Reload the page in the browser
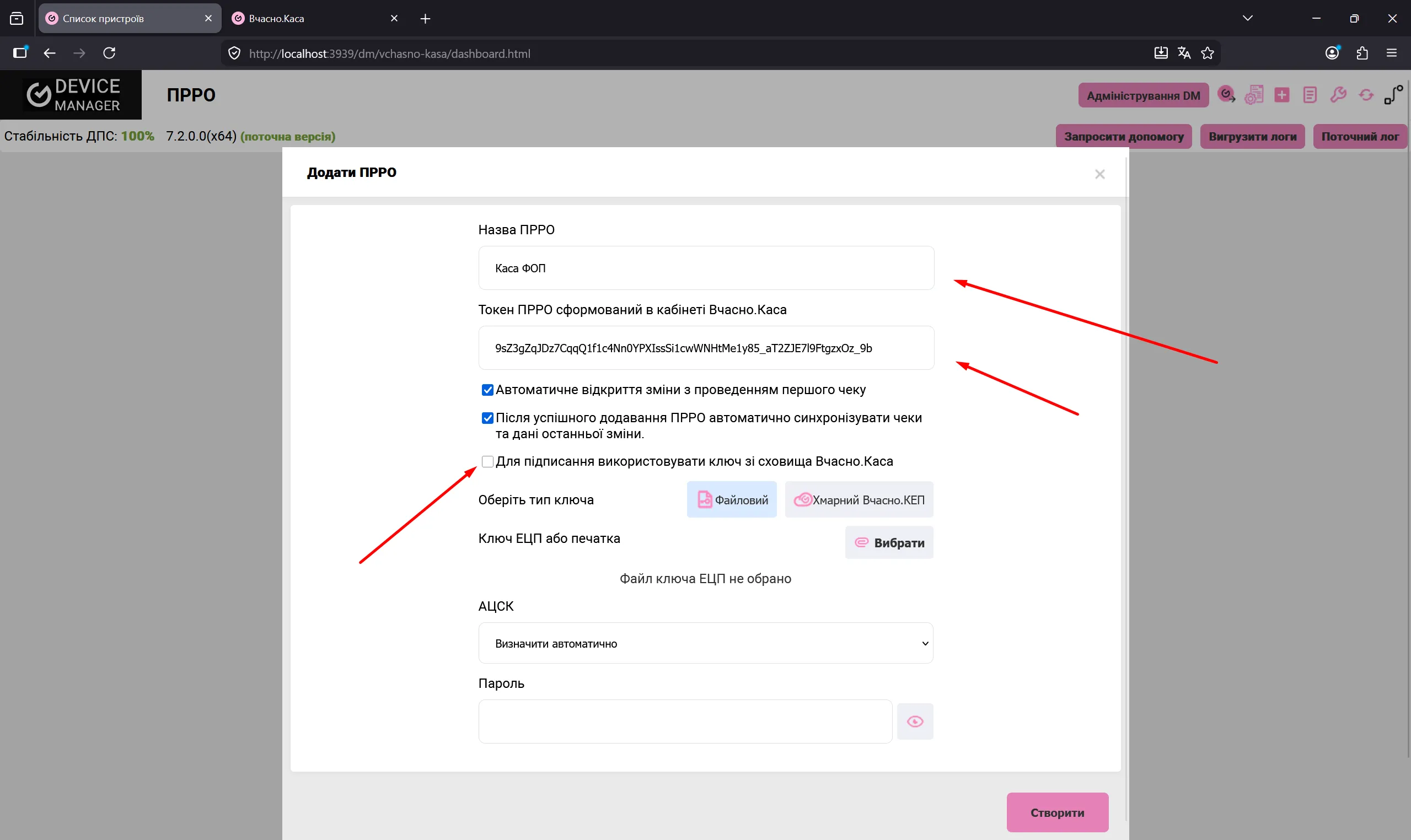 (x=109, y=53)
